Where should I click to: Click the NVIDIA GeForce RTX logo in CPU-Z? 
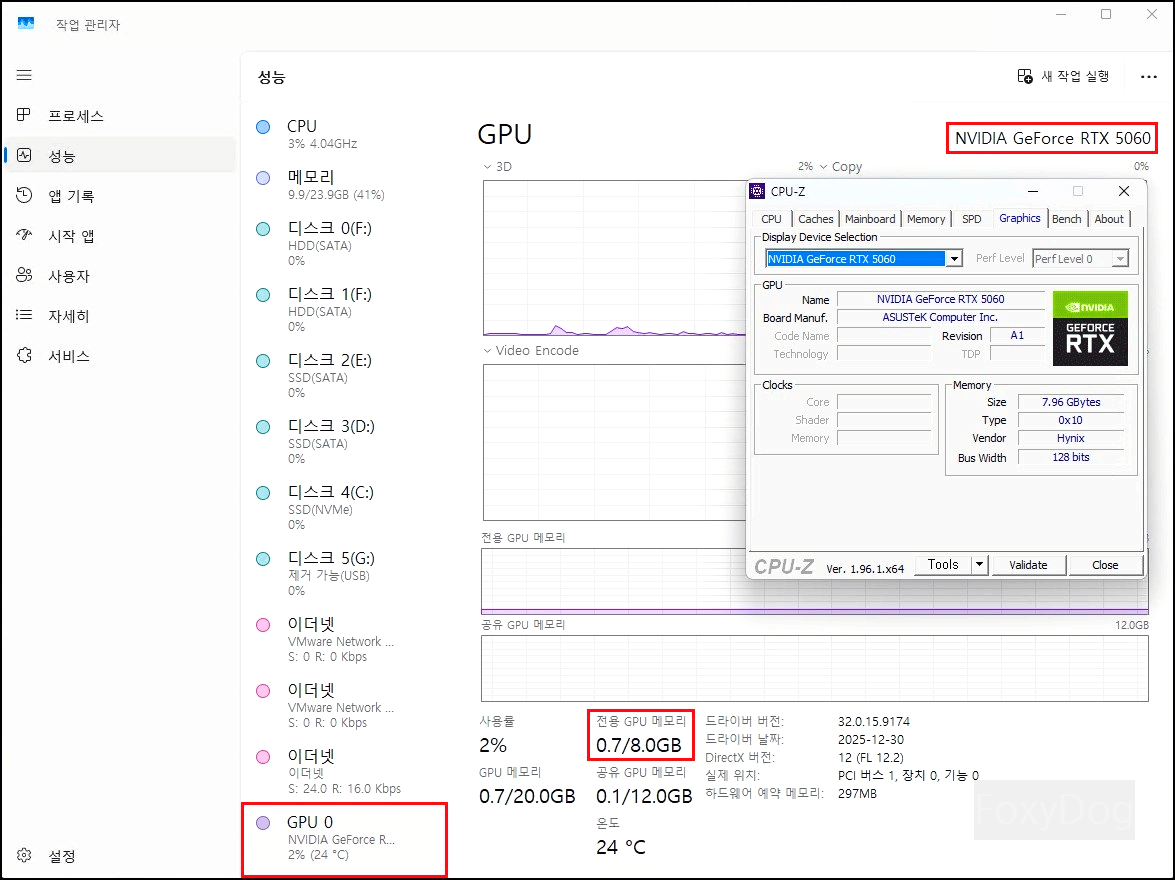point(1090,328)
